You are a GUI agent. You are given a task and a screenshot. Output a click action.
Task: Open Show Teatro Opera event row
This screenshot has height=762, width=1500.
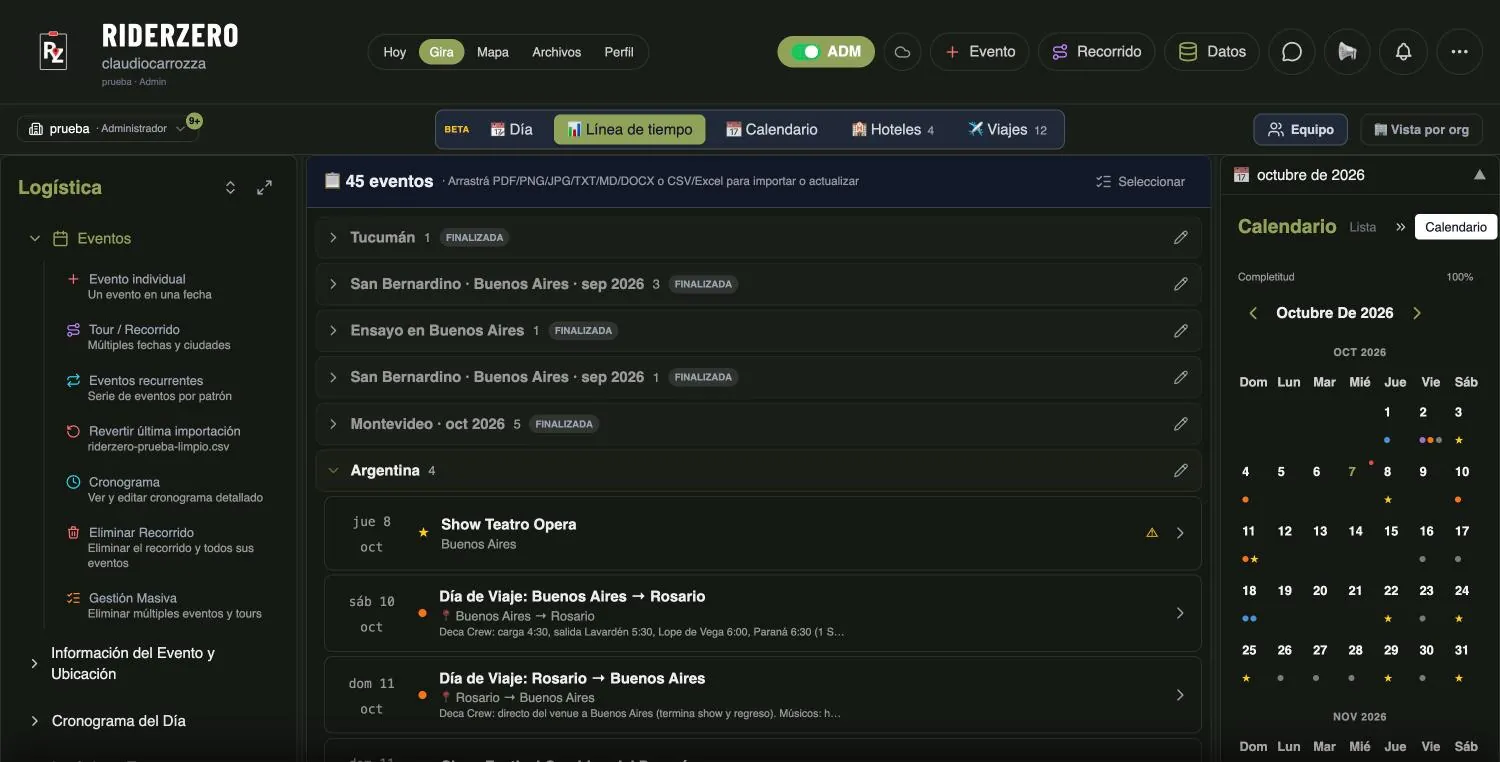coord(762,534)
